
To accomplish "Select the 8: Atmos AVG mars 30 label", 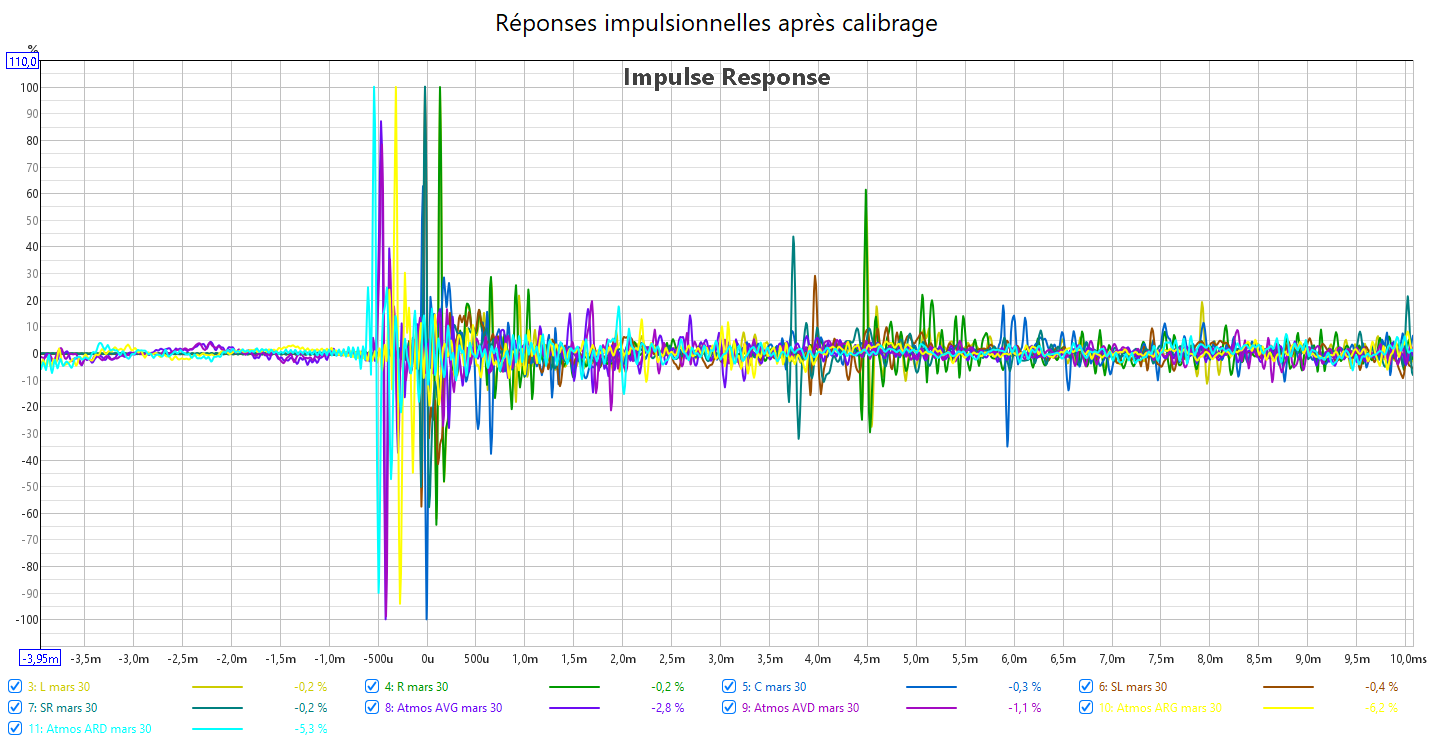I will tap(443, 708).
